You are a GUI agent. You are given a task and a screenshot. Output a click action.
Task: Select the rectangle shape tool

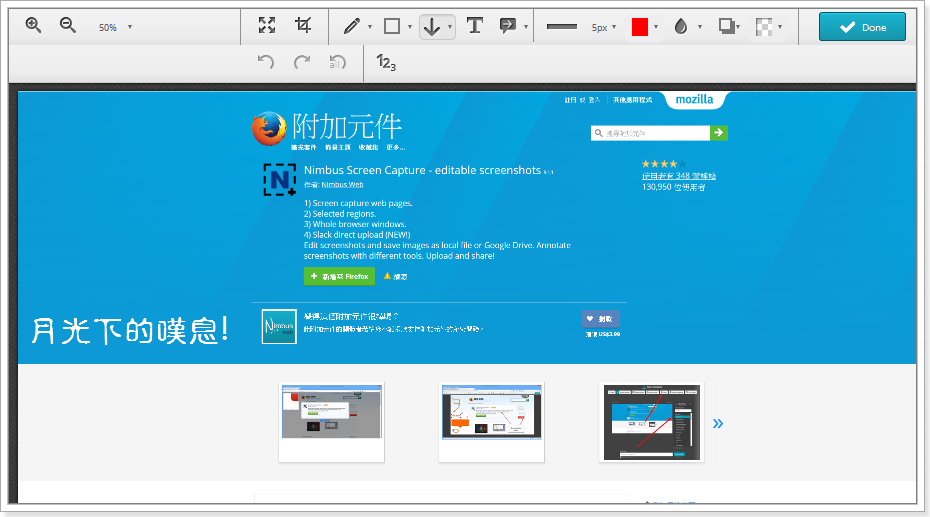pos(392,27)
